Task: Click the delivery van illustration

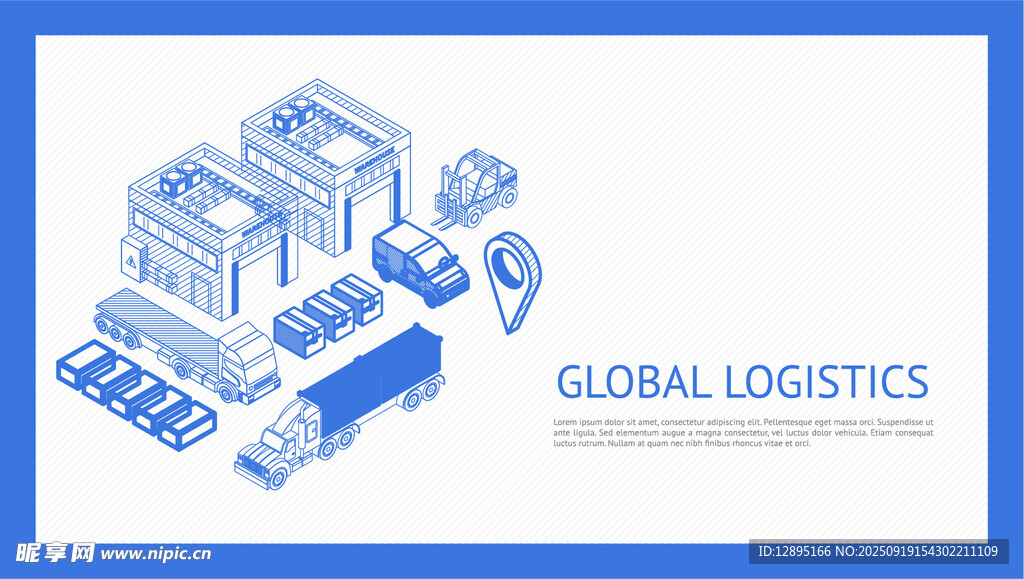Action: (421, 264)
